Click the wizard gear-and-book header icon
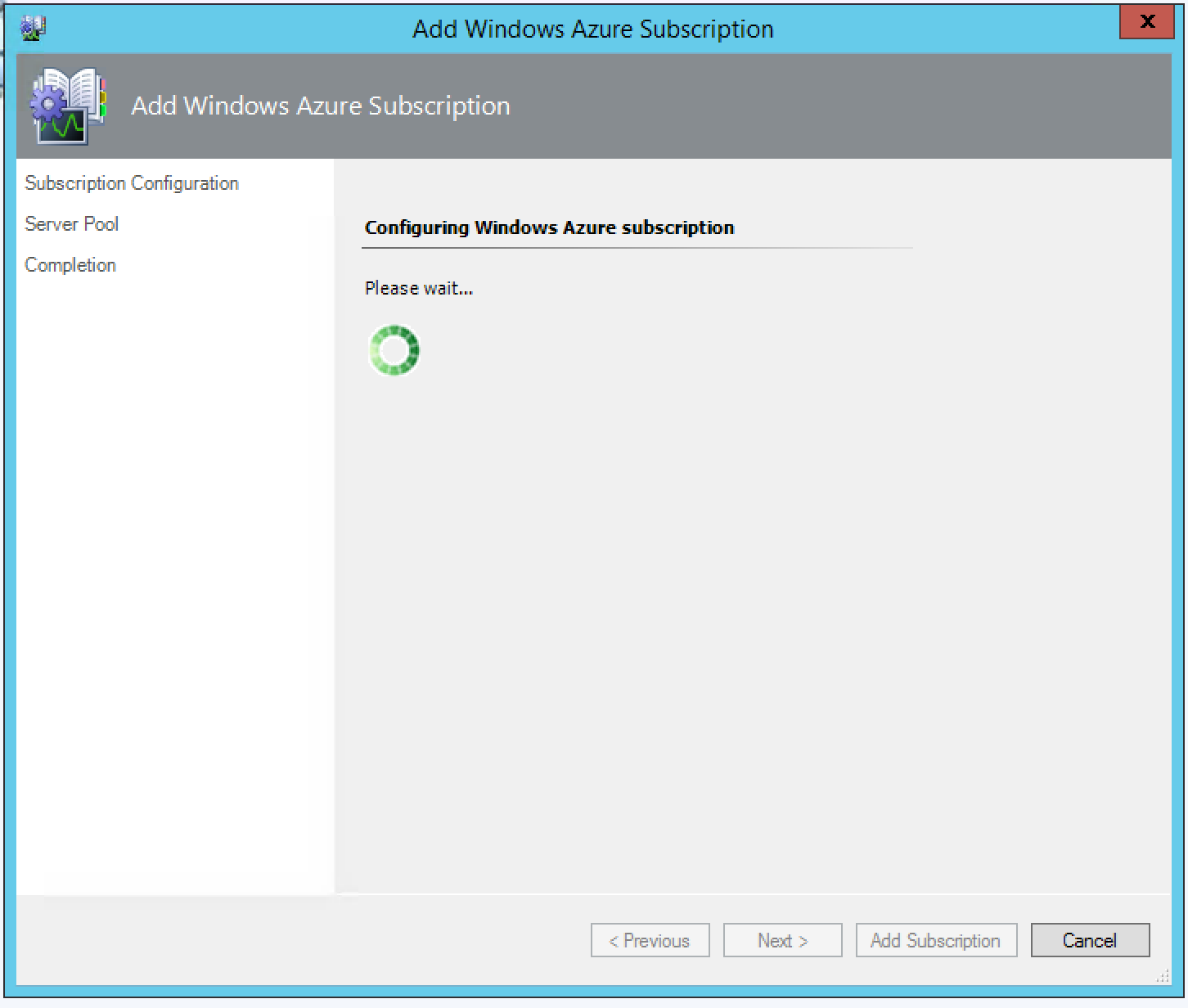This screenshot has width=1188, height=1008. pos(68,106)
